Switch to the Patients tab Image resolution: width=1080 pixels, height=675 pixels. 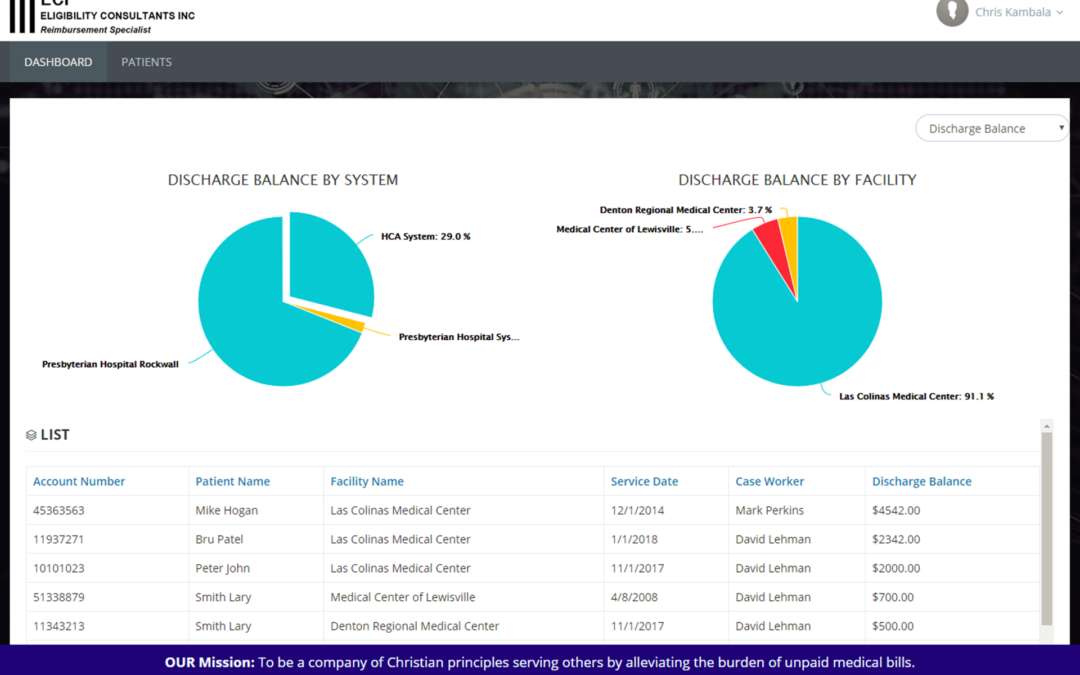pyautogui.click(x=146, y=62)
